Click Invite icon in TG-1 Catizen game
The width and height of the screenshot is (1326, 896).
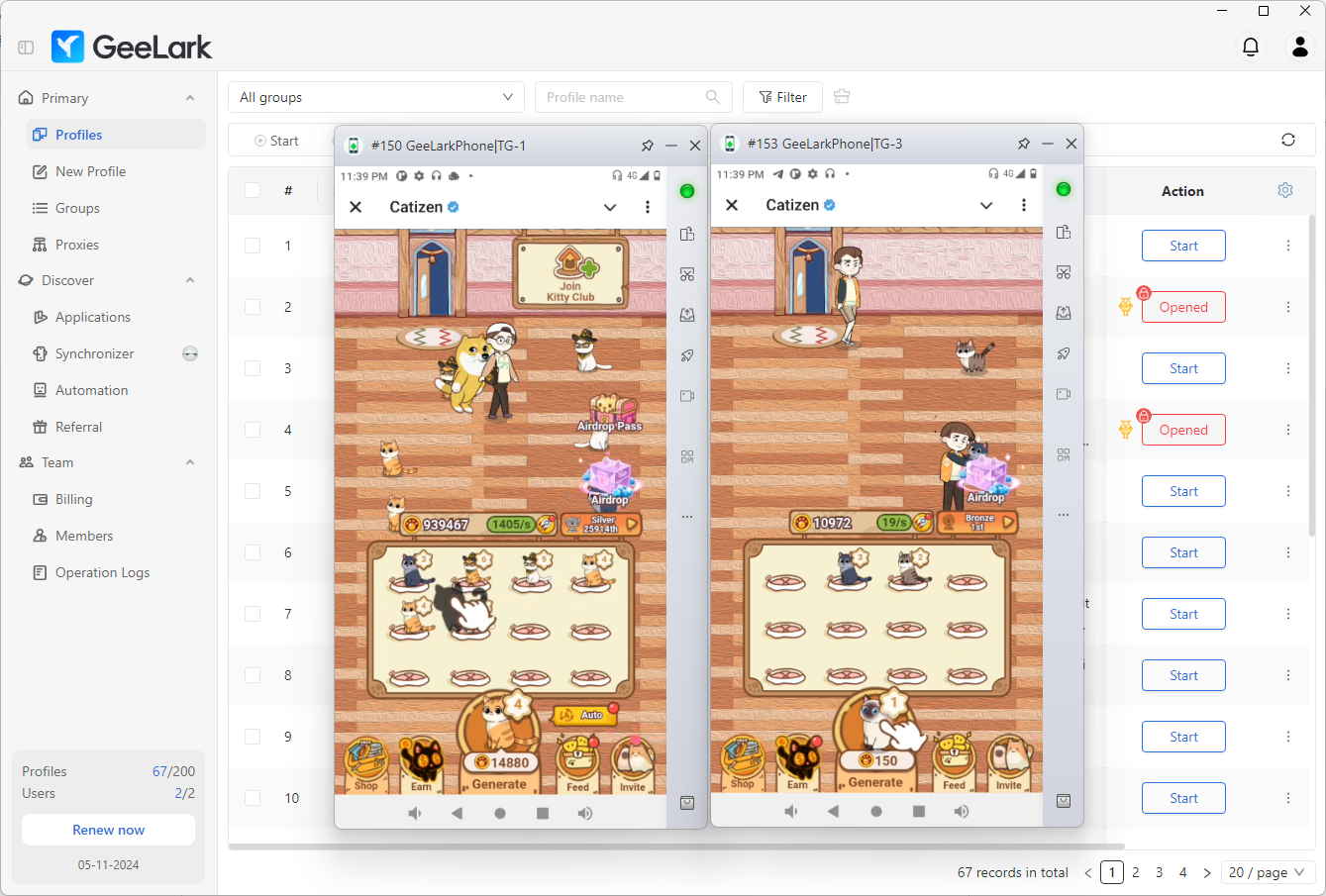(x=633, y=765)
